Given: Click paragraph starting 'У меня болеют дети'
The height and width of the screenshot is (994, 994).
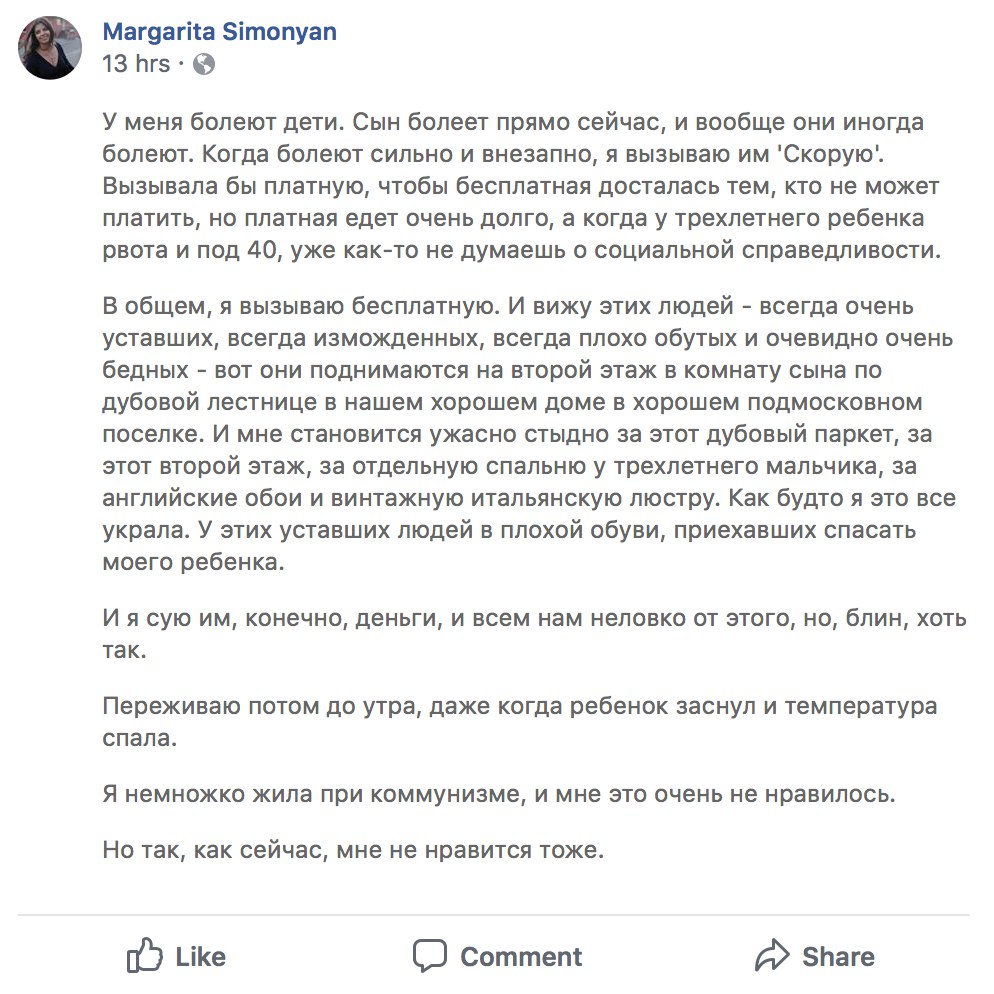Looking at the screenshot, I should (522, 186).
